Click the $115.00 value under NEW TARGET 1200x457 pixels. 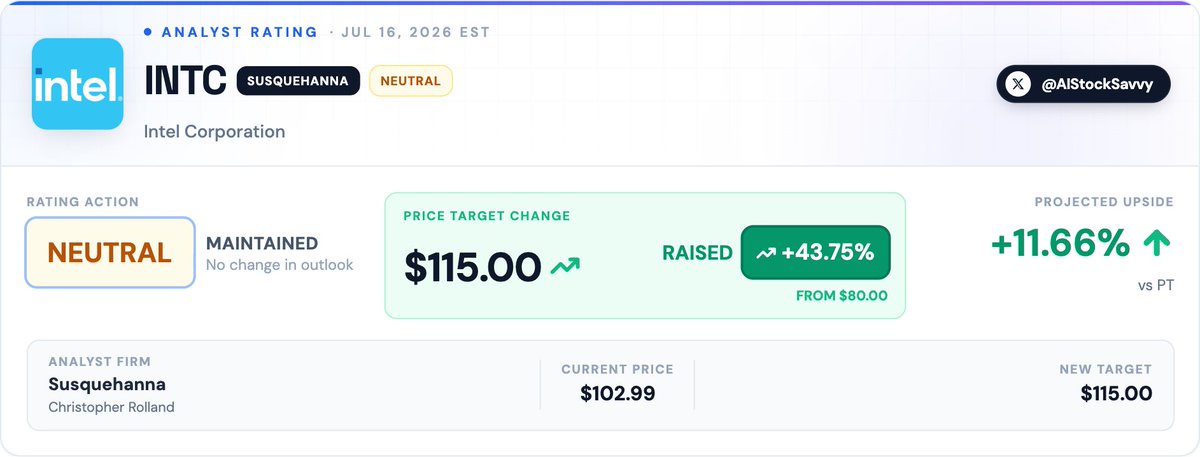1116,394
